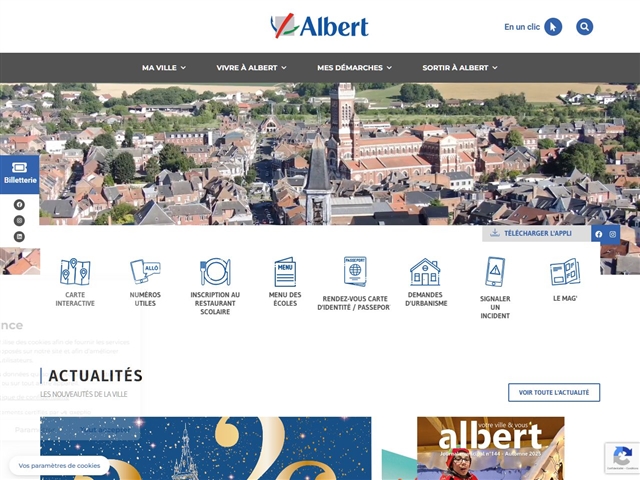Open Facebook from left sidebar

tap(19, 204)
